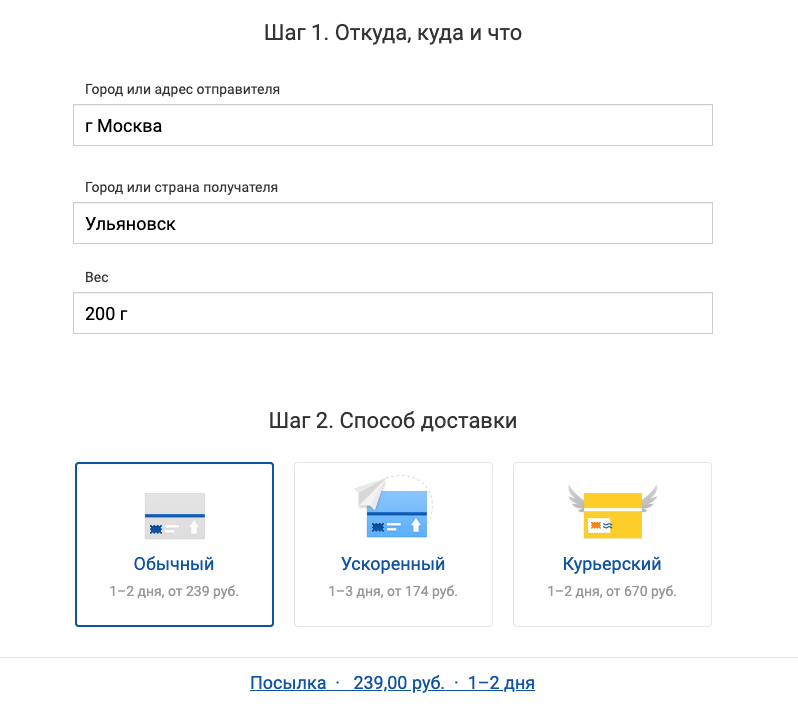Image resolution: width=798 pixels, height=704 pixels.
Task: Click the text 1–2 дня, от 670 руб.
Action: click(x=612, y=592)
